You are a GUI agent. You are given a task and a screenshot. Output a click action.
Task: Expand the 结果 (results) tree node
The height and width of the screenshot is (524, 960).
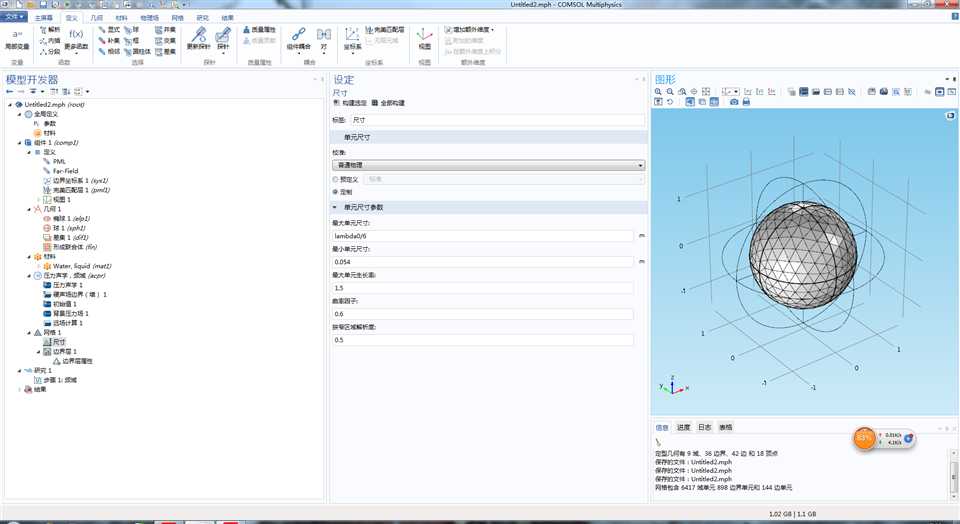click(20, 389)
